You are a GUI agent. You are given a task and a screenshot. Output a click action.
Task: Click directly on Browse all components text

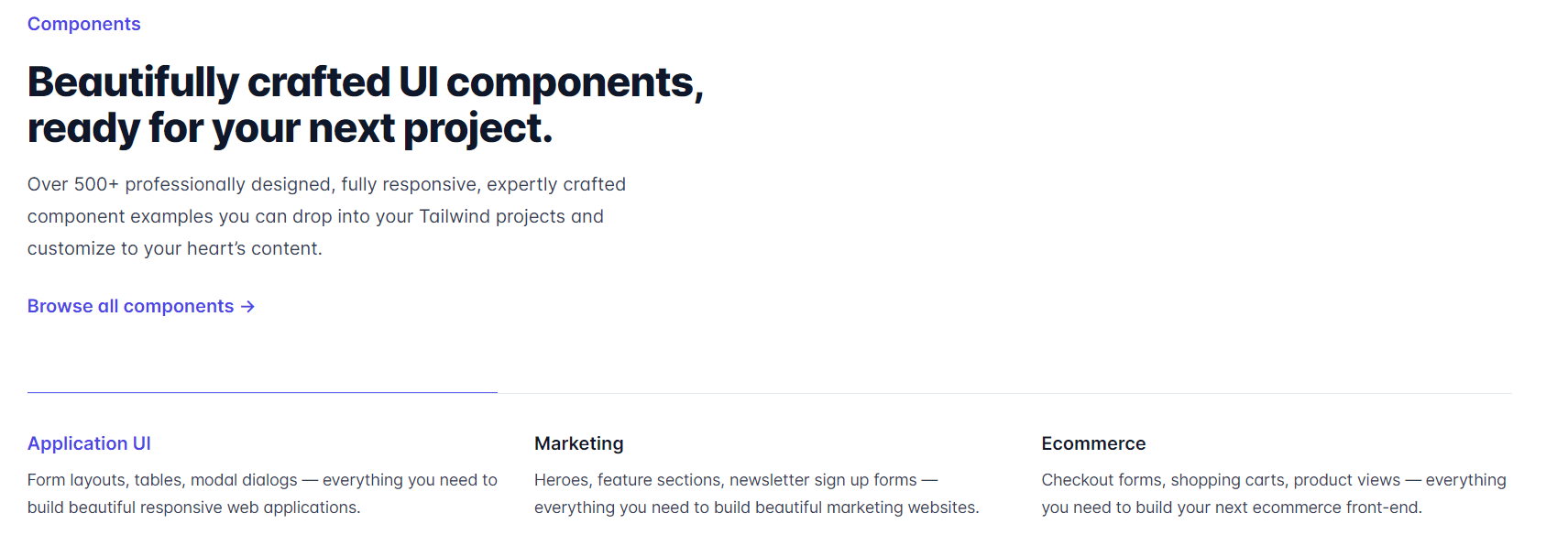click(x=130, y=306)
